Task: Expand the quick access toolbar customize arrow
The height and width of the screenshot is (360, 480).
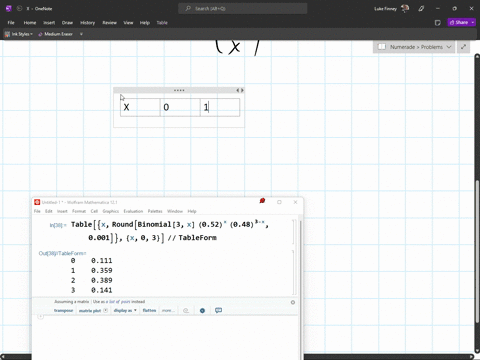Action: (81, 34)
